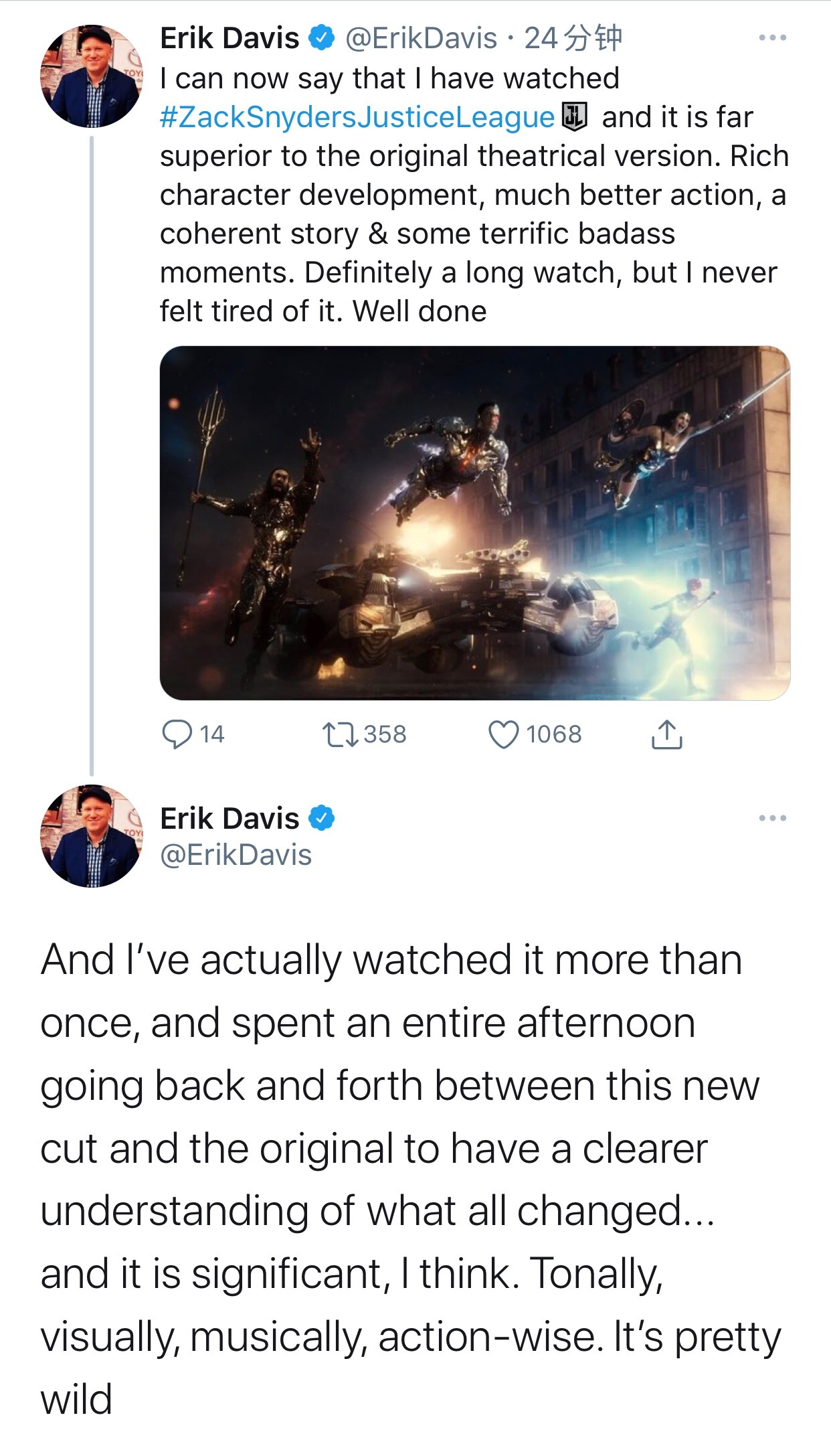View the Justice League heroes image
Screen dimensions: 831x1456
474,523
